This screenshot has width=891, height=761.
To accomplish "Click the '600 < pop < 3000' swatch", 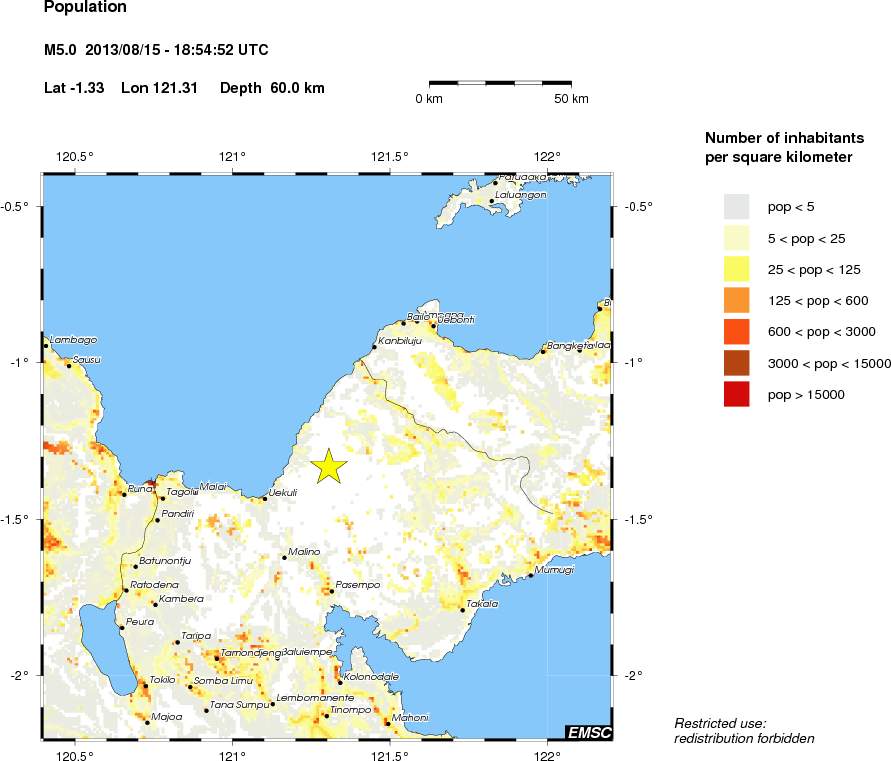I will (x=736, y=331).
